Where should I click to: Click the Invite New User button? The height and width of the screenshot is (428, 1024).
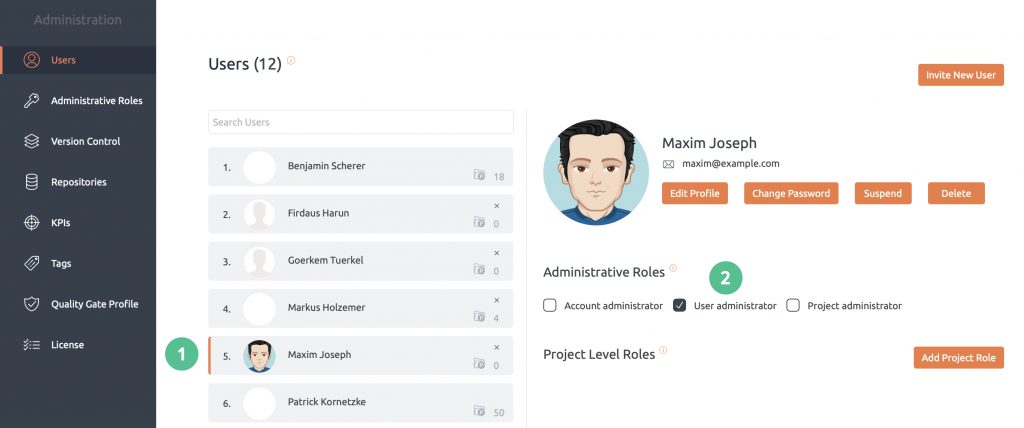[961, 75]
